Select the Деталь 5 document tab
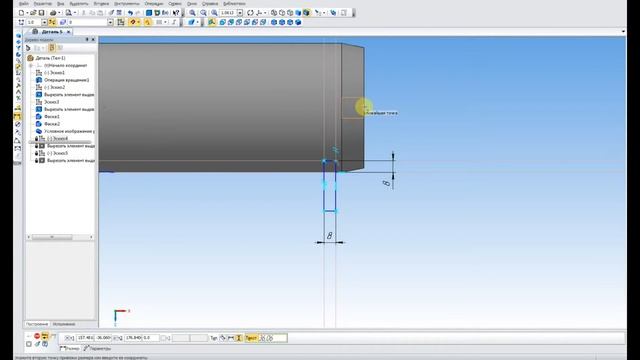The image size is (640, 360). pos(48,31)
